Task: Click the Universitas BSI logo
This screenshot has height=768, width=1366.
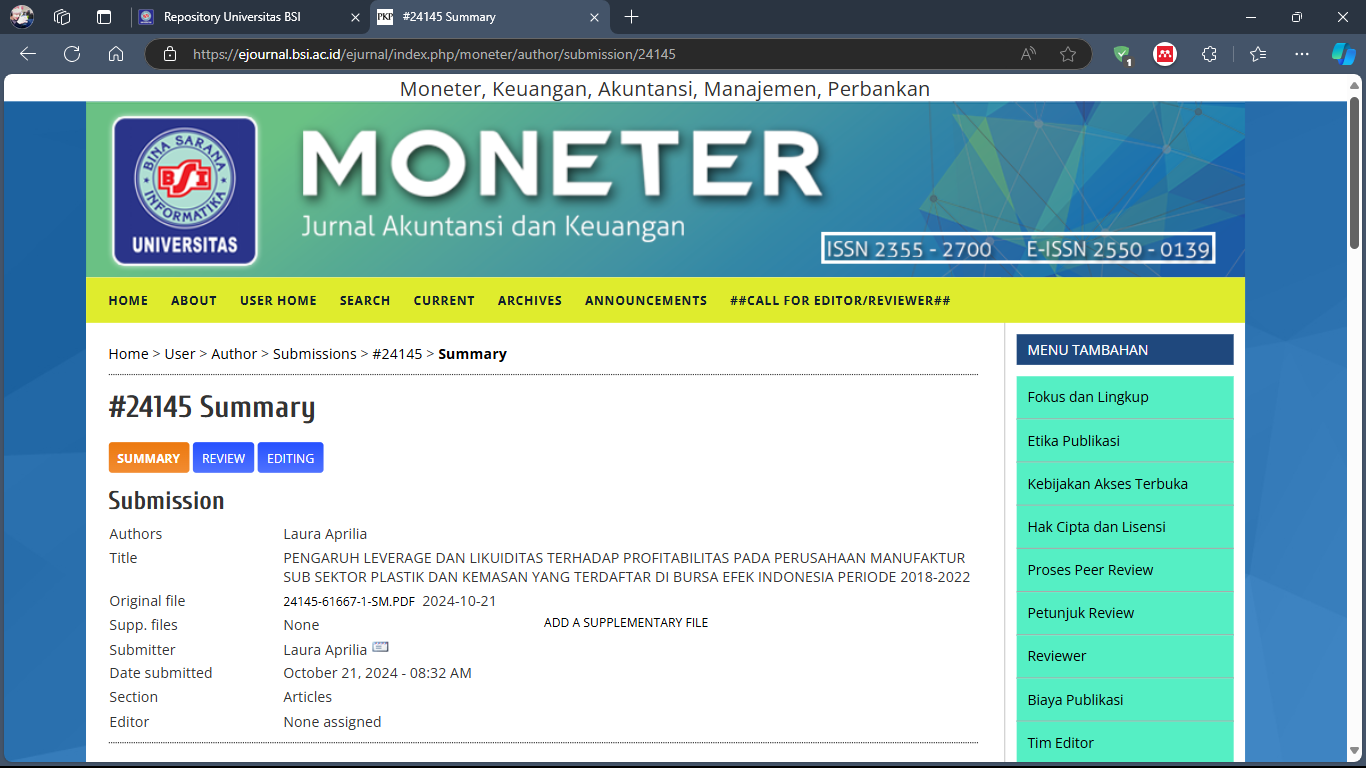Action: point(185,190)
